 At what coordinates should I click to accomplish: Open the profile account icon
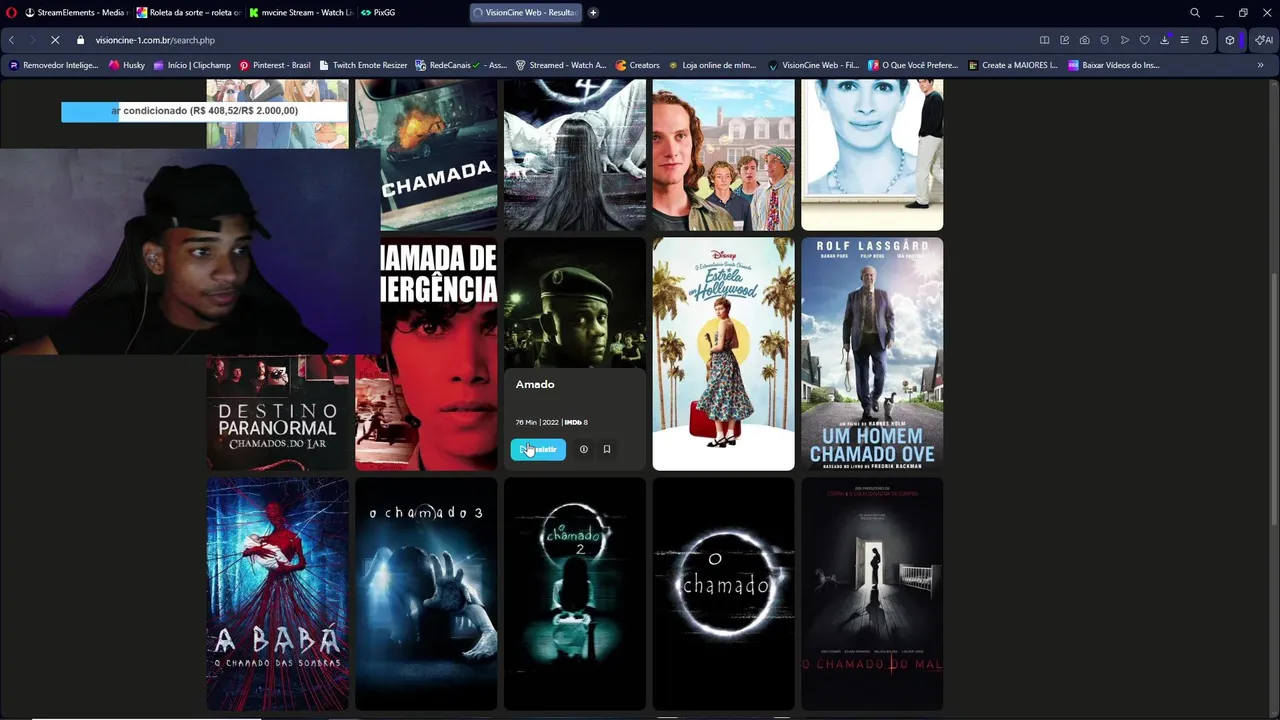coord(1204,40)
